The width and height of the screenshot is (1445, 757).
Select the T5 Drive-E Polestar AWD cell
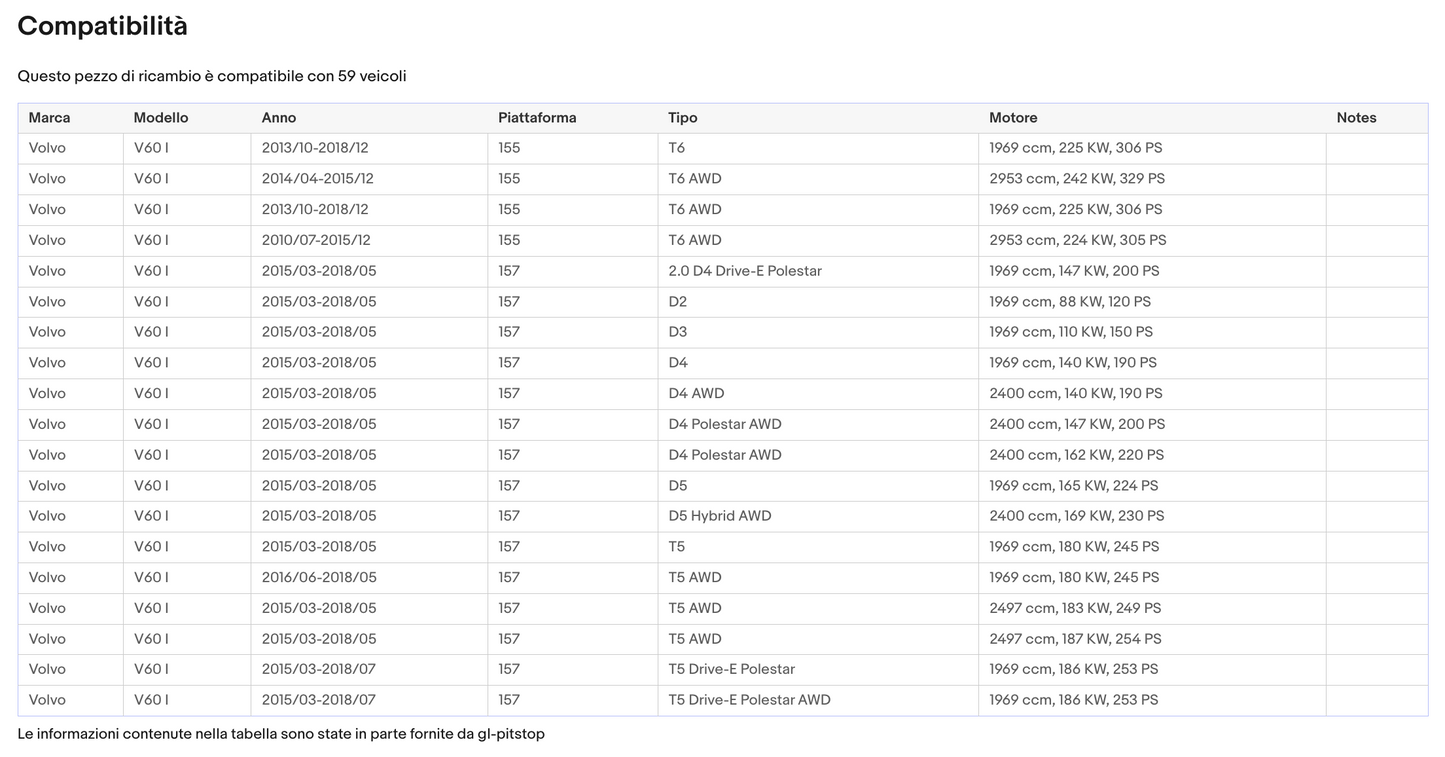tap(749, 700)
